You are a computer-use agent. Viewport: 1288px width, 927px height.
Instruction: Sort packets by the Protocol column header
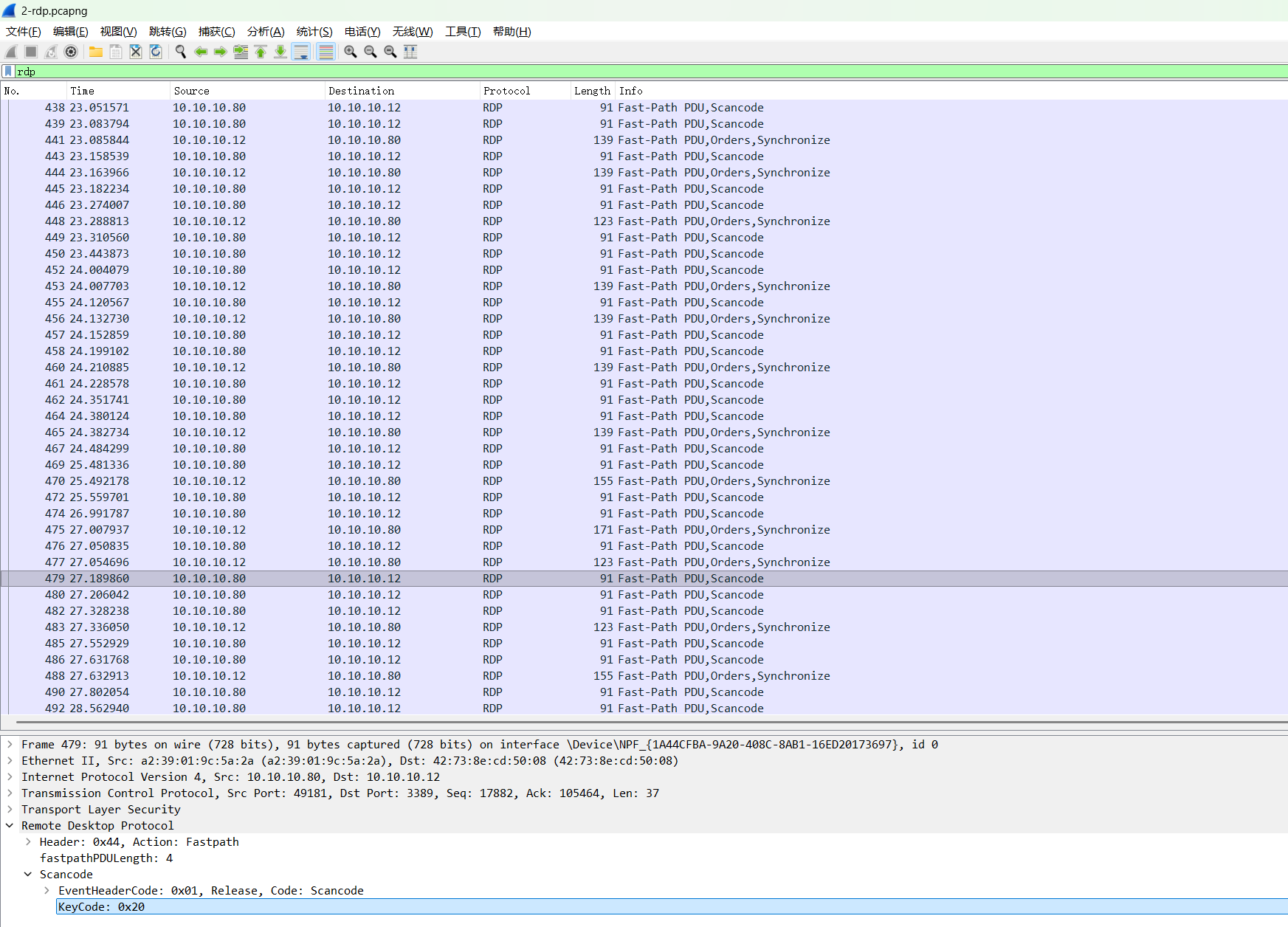click(x=506, y=91)
